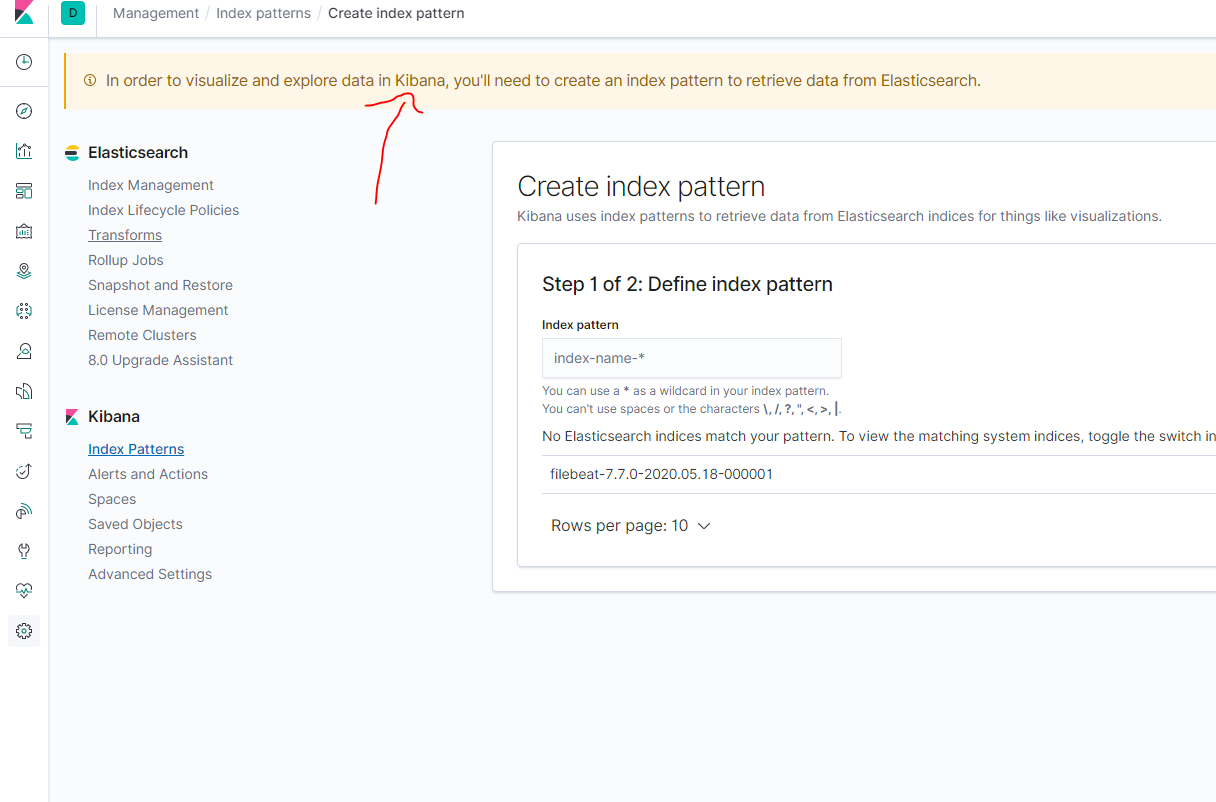Expand Rows per page: 10 dropdown
The image size is (1216, 802).
point(631,526)
